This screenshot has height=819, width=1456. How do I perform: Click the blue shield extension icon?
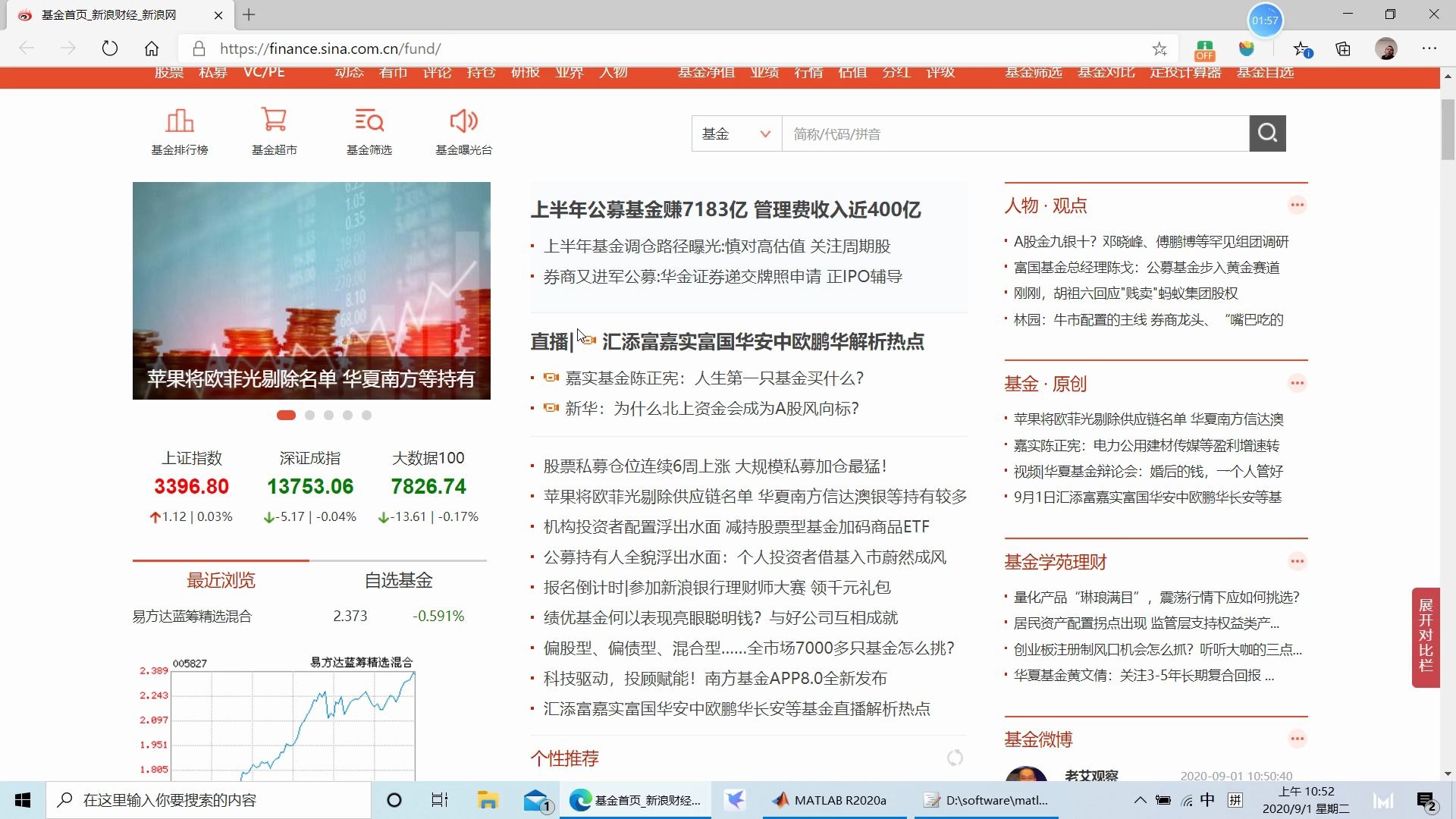(1247, 49)
